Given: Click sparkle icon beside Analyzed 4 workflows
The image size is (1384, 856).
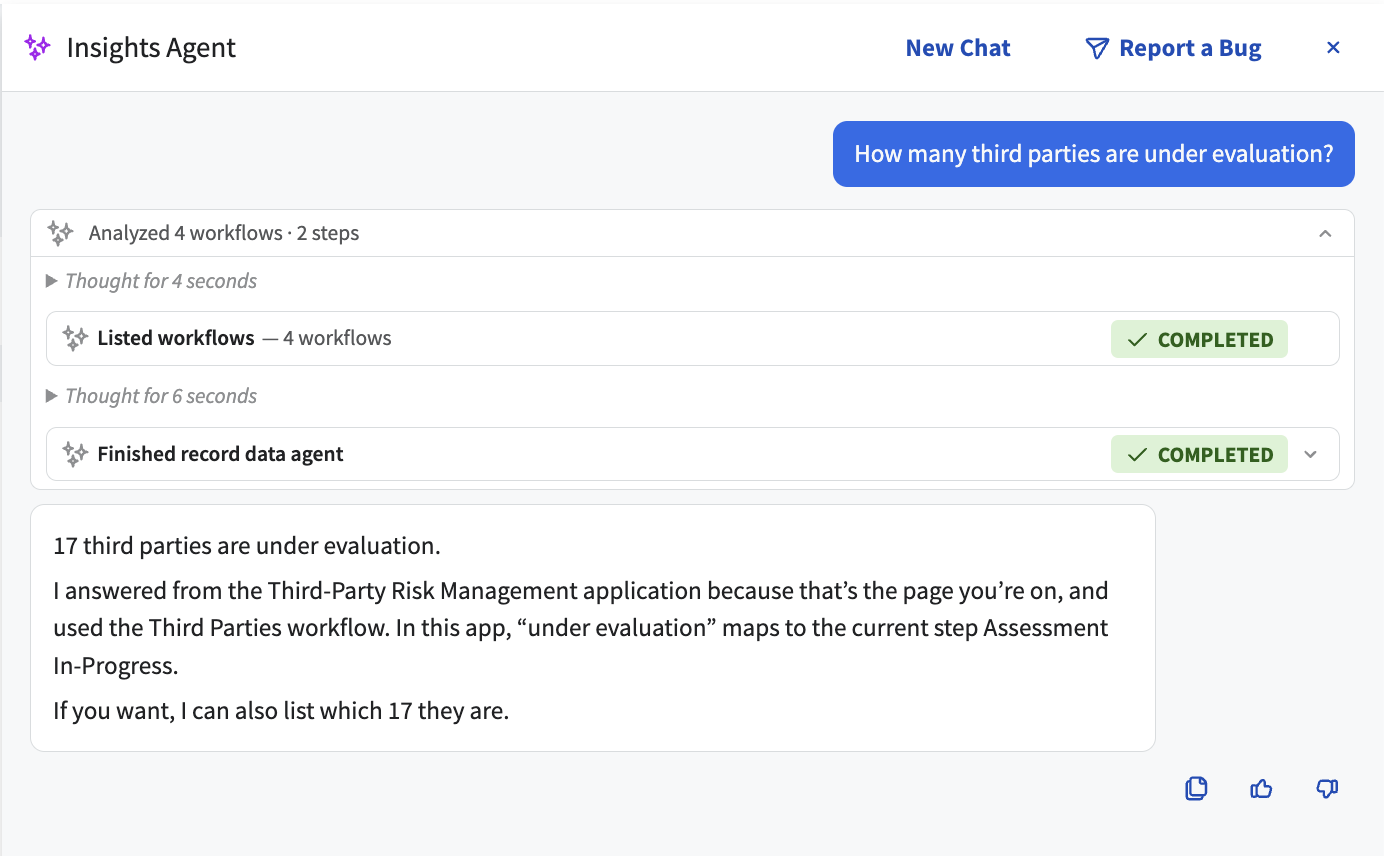Looking at the screenshot, I should coord(60,233).
